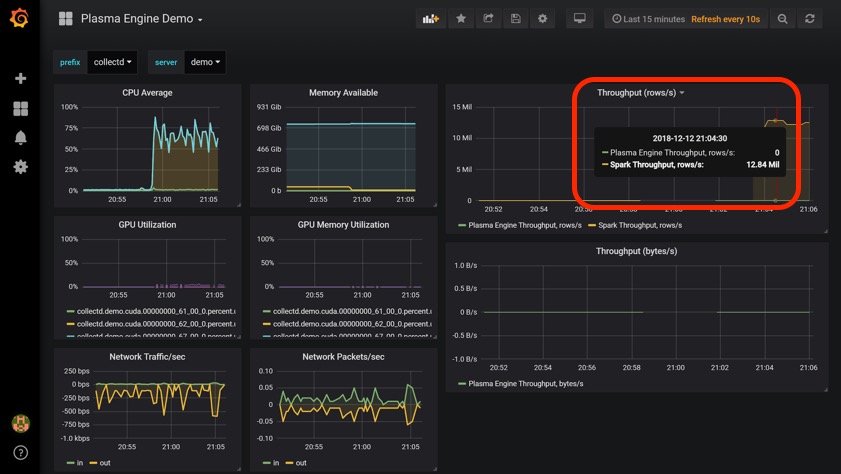The width and height of the screenshot is (841, 474).
Task: Star this dashboard as favorite
Action: [461, 19]
